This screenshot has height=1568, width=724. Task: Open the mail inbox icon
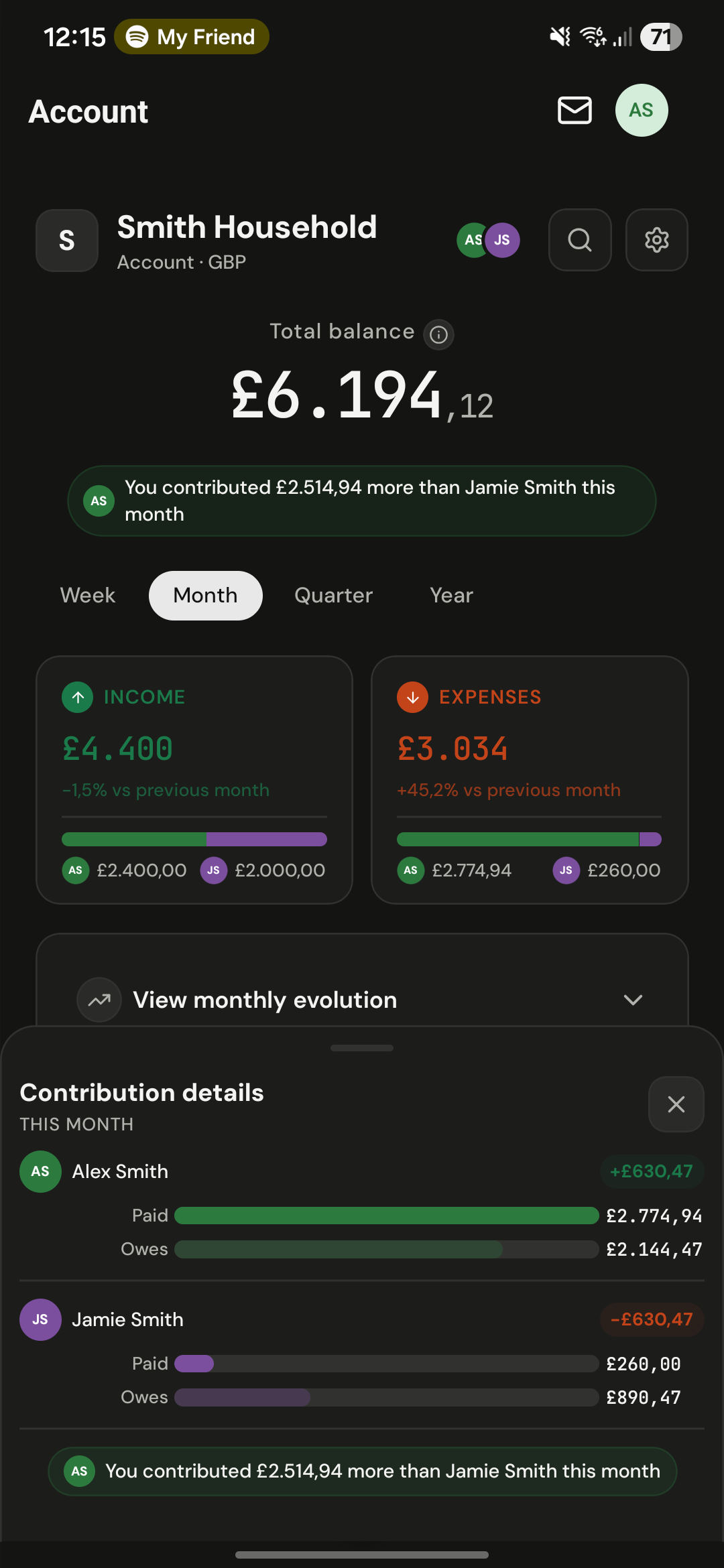click(575, 111)
